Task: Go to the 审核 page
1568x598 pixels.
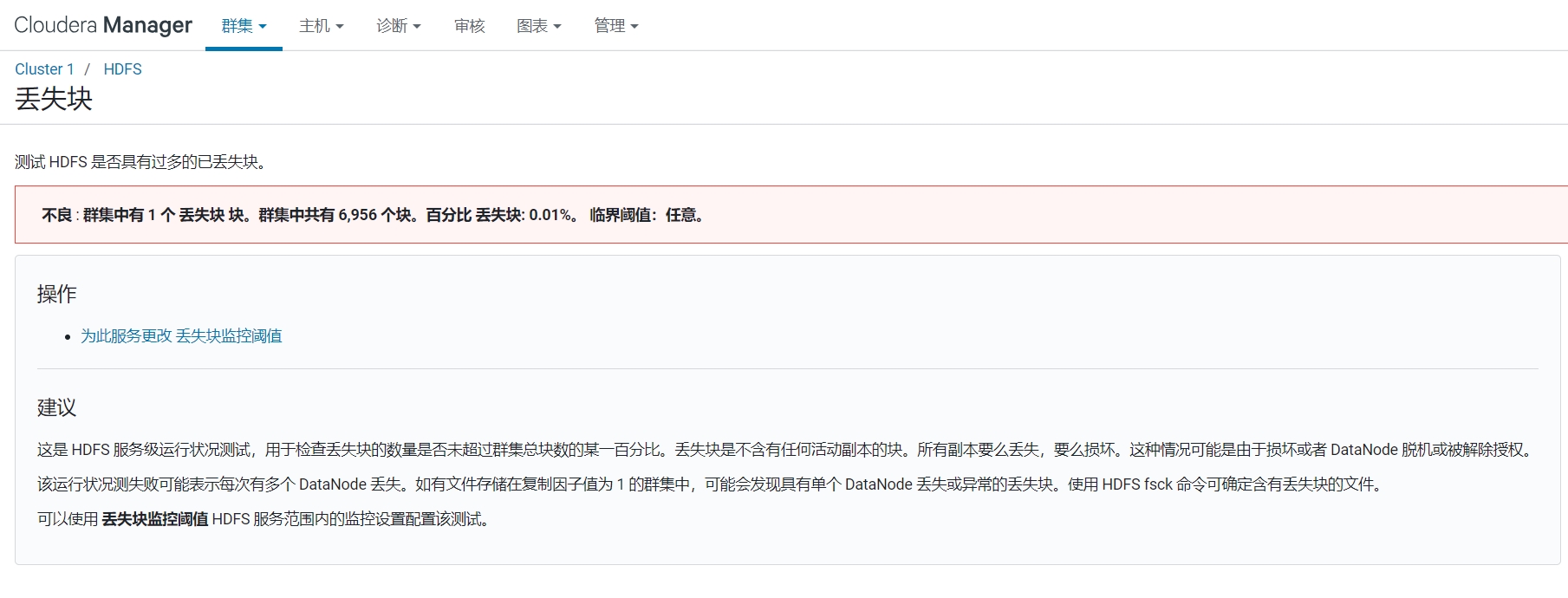Action: pyautogui.click(x=469, y=26)
